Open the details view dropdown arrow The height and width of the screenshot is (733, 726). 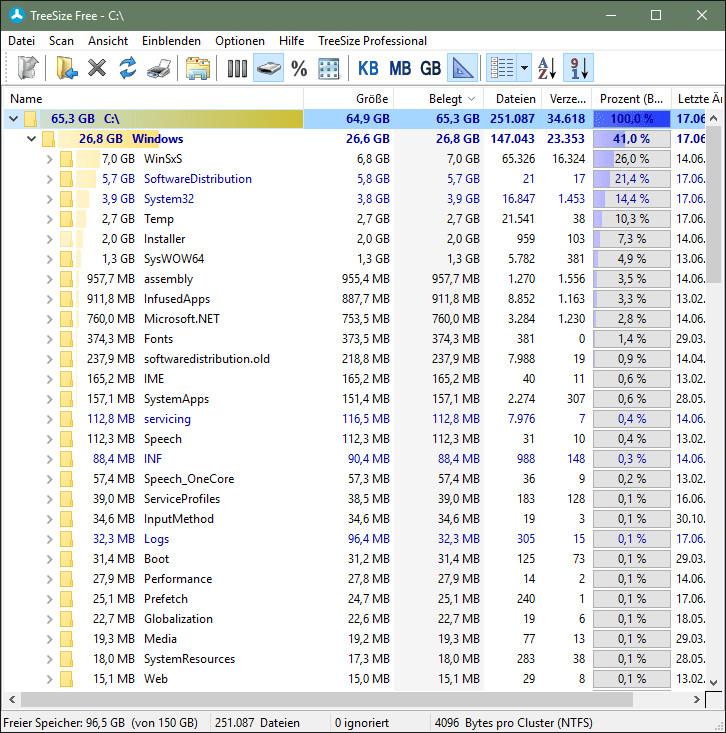click(525, 68)
